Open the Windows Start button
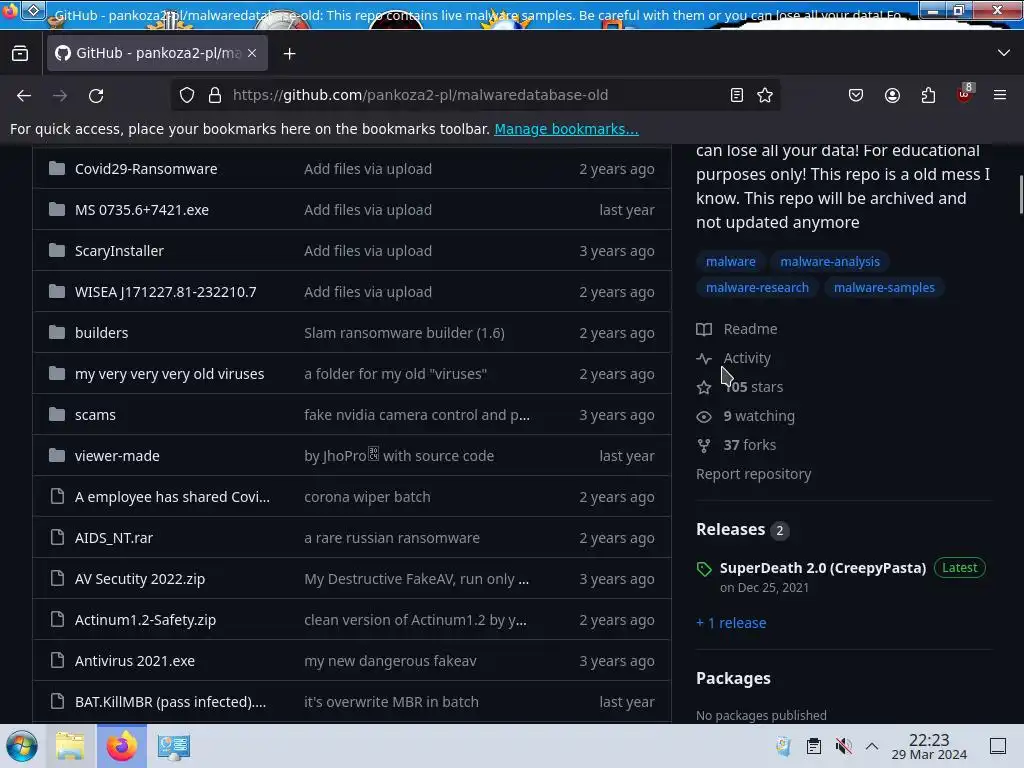1024x768 pixels. [x=22, y=746]
